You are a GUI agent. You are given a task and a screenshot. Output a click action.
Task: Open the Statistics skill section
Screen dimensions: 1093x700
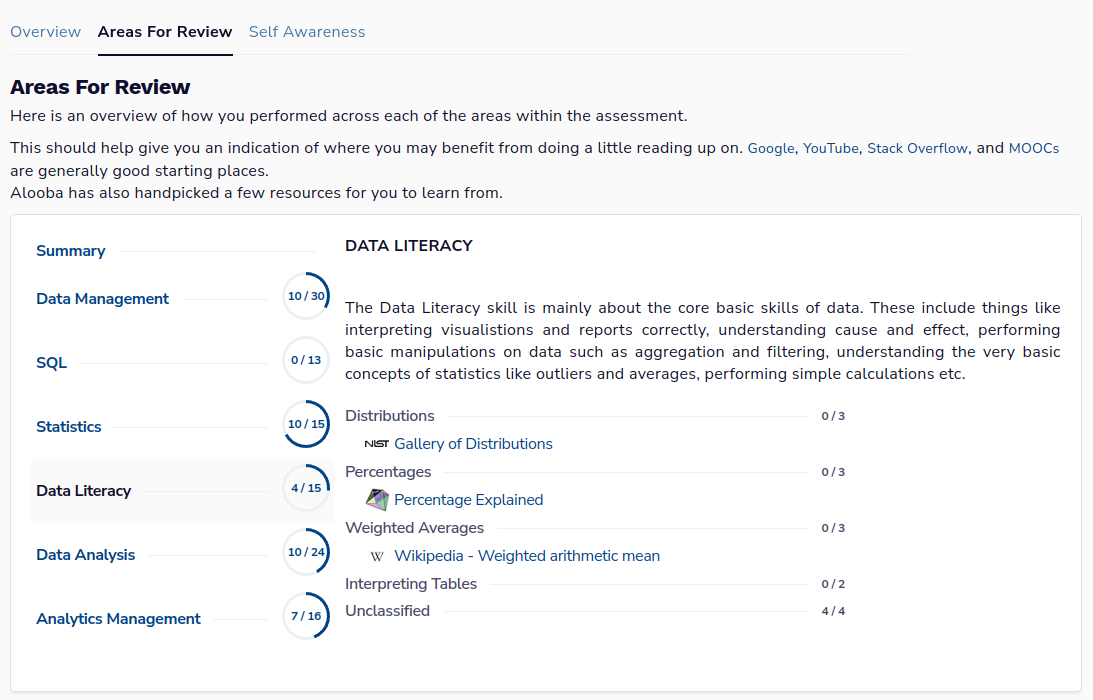coord(68,427)
